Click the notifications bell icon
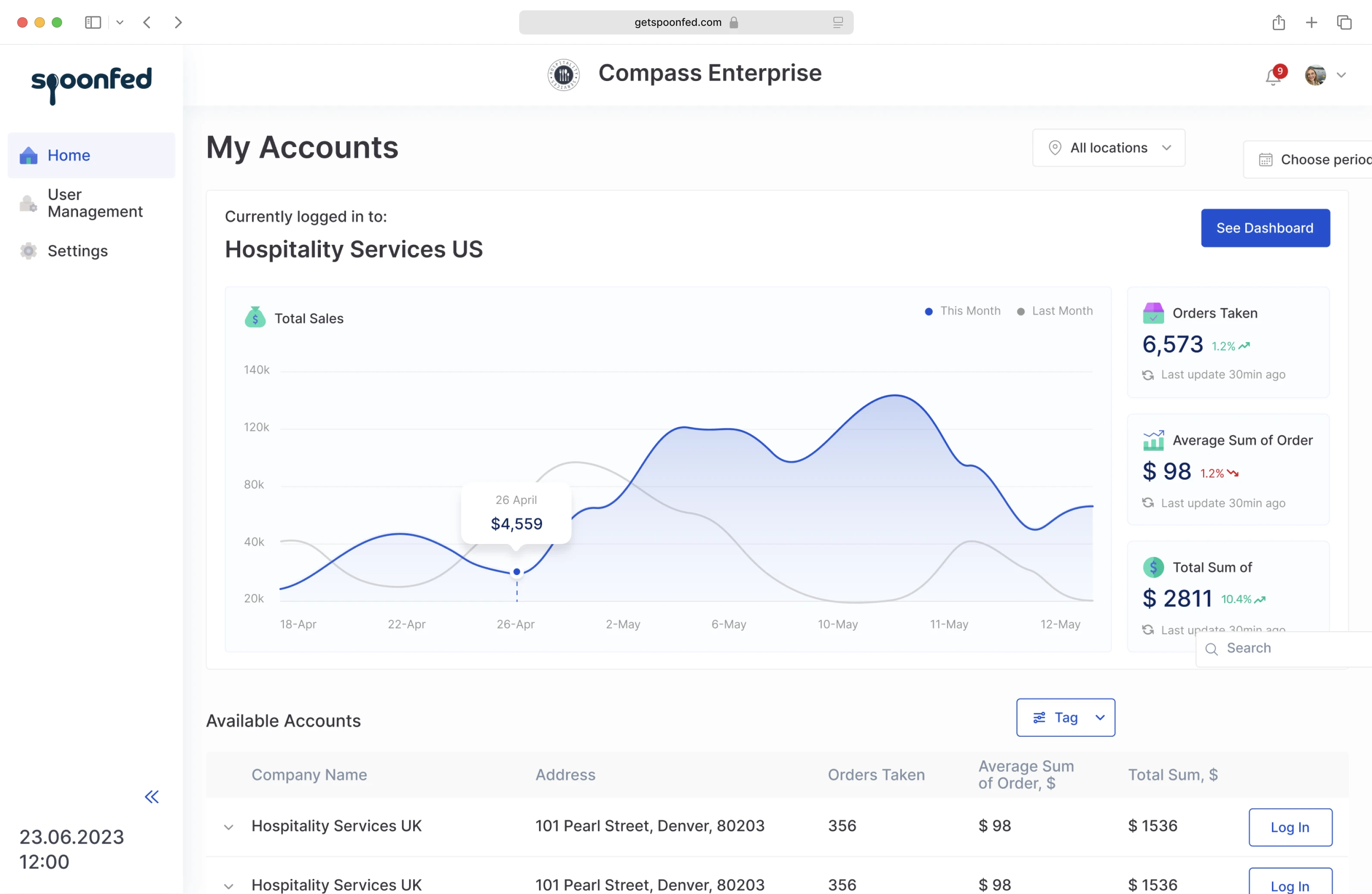Screen dimensions: 1372x894 pyautogui.click(x=1273, y=76)
